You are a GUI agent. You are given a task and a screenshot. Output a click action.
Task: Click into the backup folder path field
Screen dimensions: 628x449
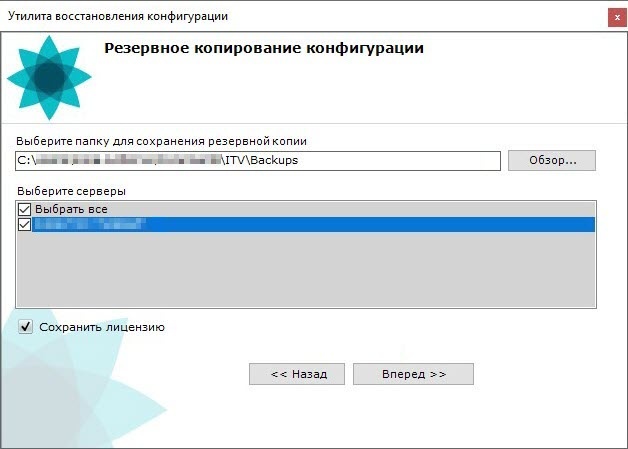400,160
